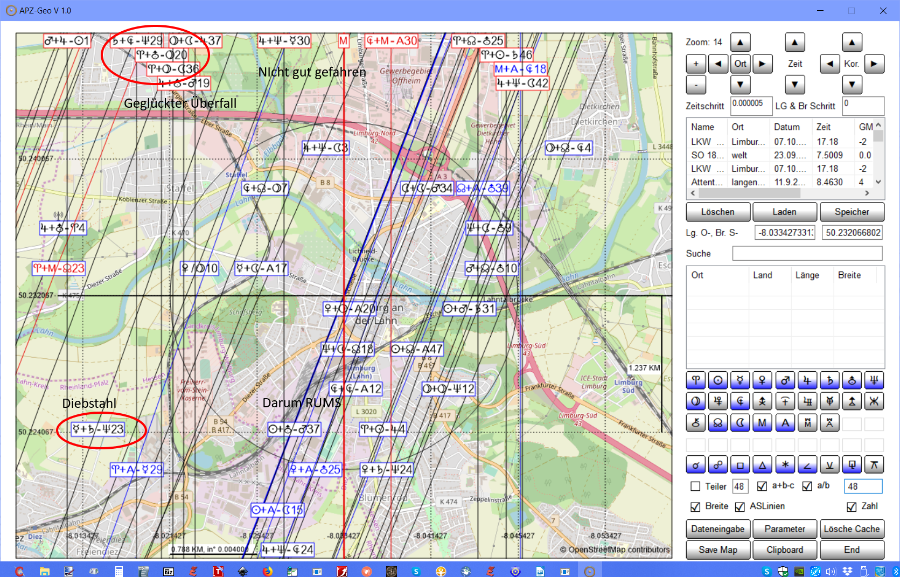
Task: Click the up arrow above Kor.
Action: point(852,42)
